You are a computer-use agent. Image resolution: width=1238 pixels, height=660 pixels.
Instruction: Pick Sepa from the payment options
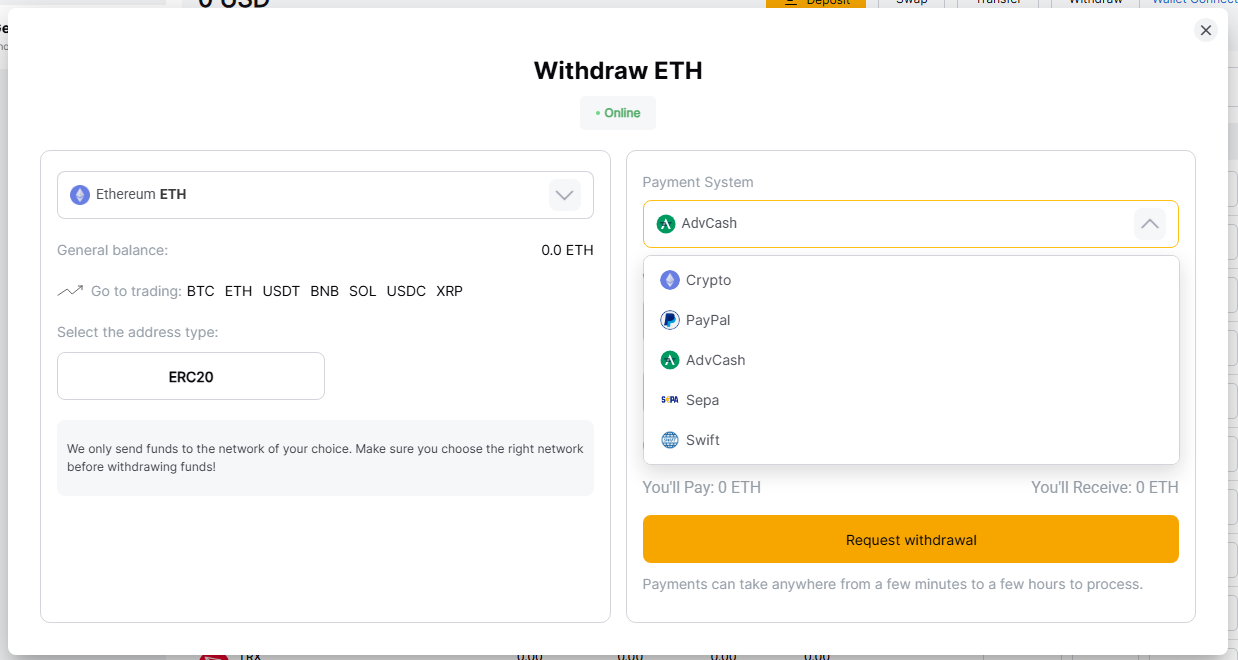pos(911,400)
